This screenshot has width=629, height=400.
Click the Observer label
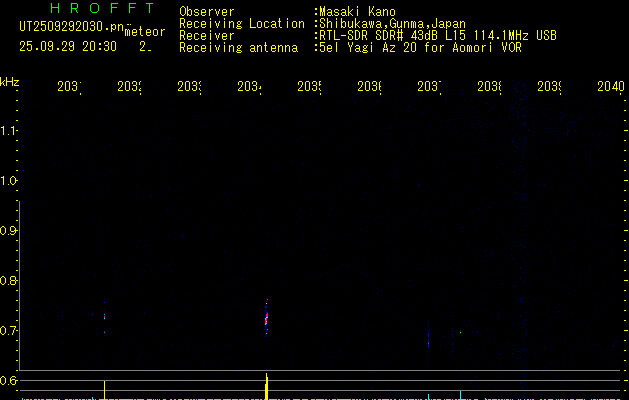pos(207,12)
